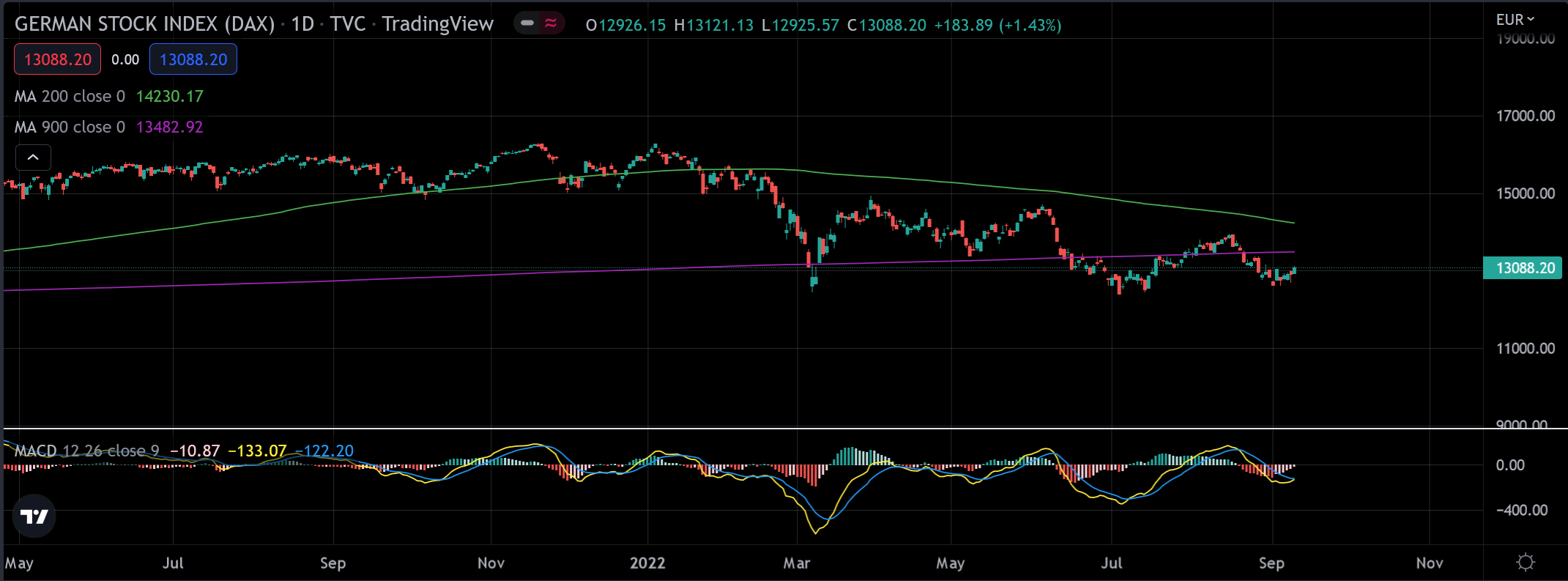The image size is (1568, 581).
Task: Click the open price O12926.15 value
Action: (626, 25)
